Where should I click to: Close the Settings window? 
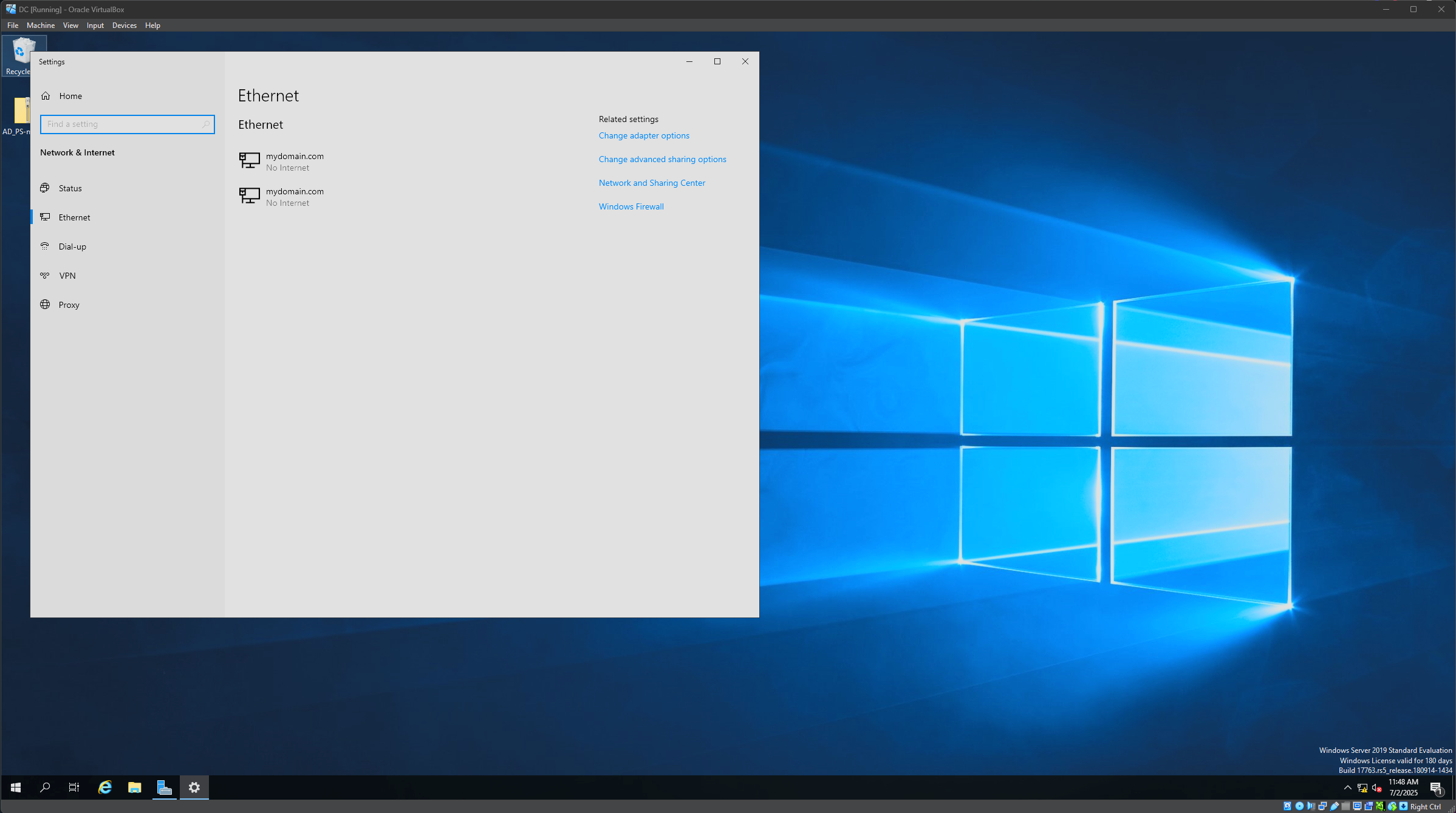click(745, 61)
